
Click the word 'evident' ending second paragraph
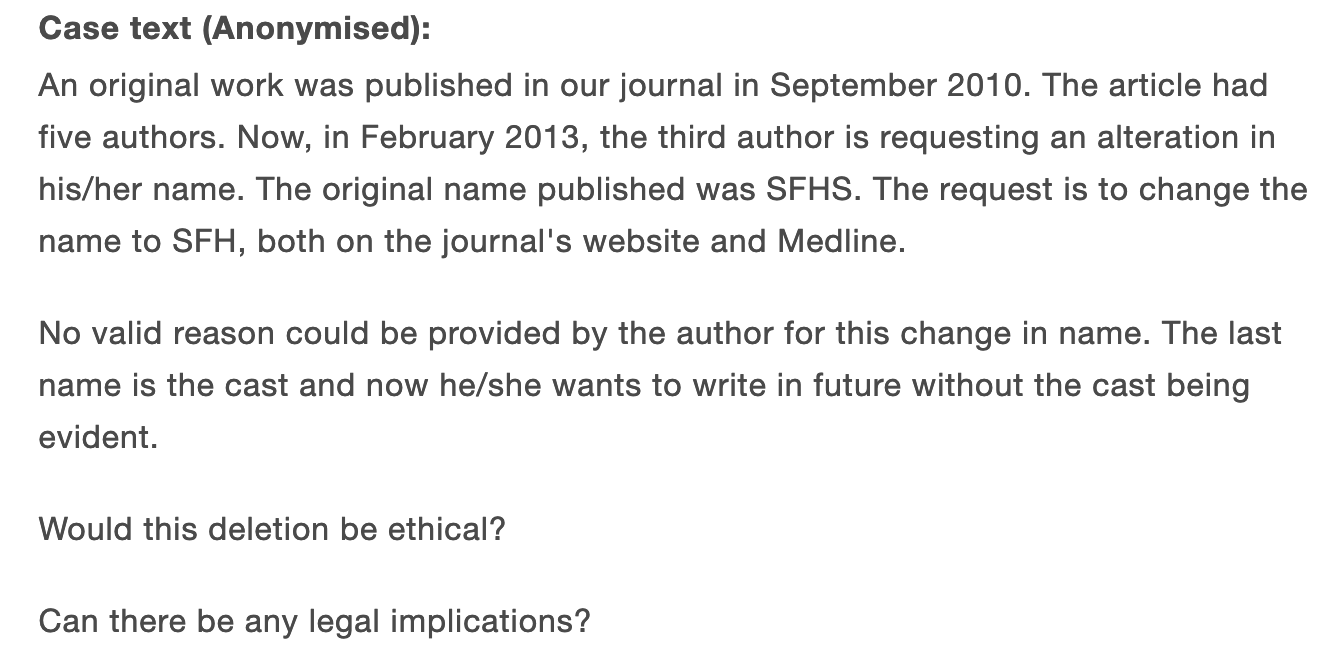(x=96, y=438)
